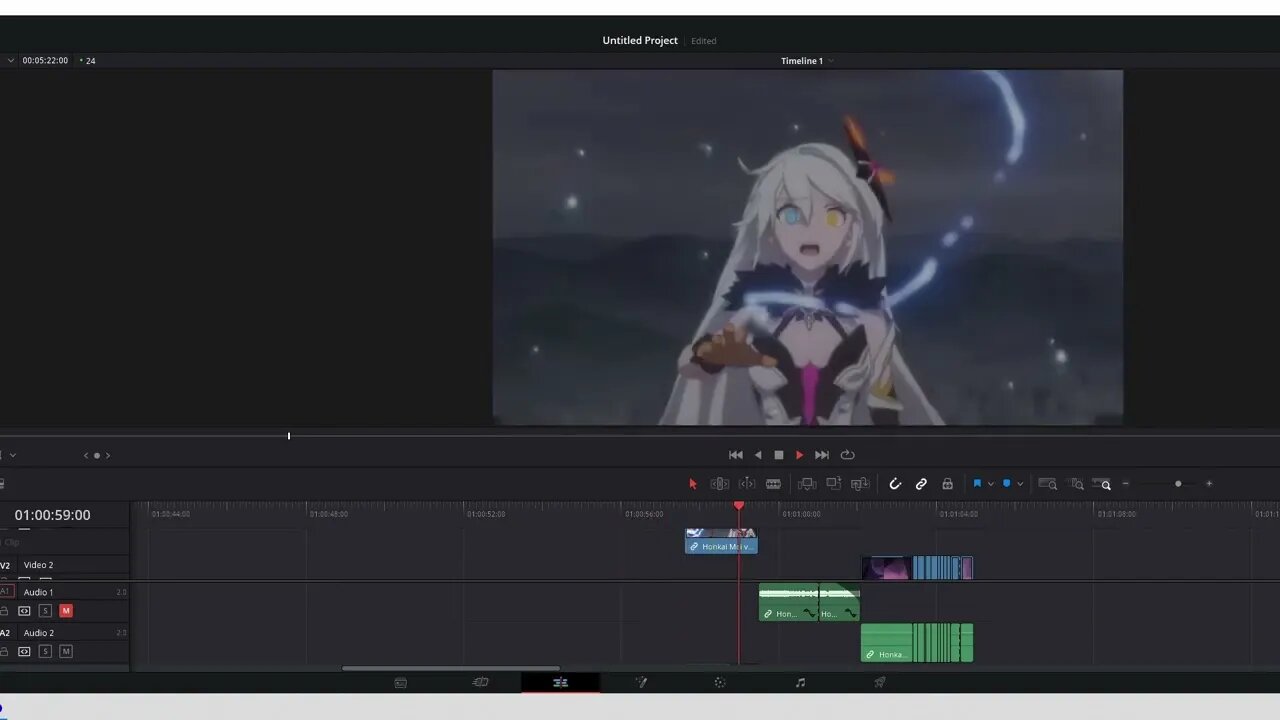Click the source duration timecode 00:05:22:00
The image size is (1280, 720).
coord(45,61)
